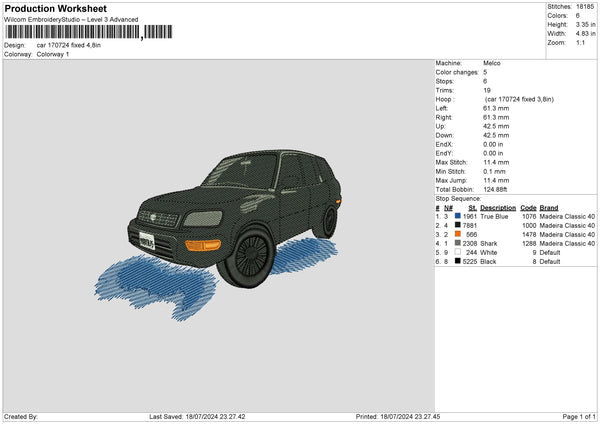
Task: Click thread code 1076 in row 1
Action: (x=529, y=217)
